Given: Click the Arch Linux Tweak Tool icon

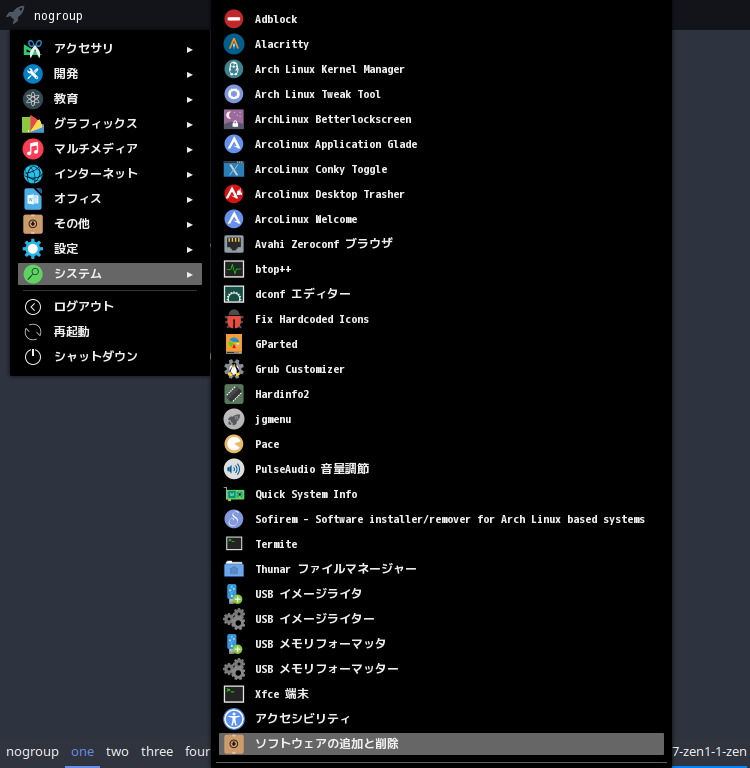Looking at the screenshot, I should (x=234, y=94).
